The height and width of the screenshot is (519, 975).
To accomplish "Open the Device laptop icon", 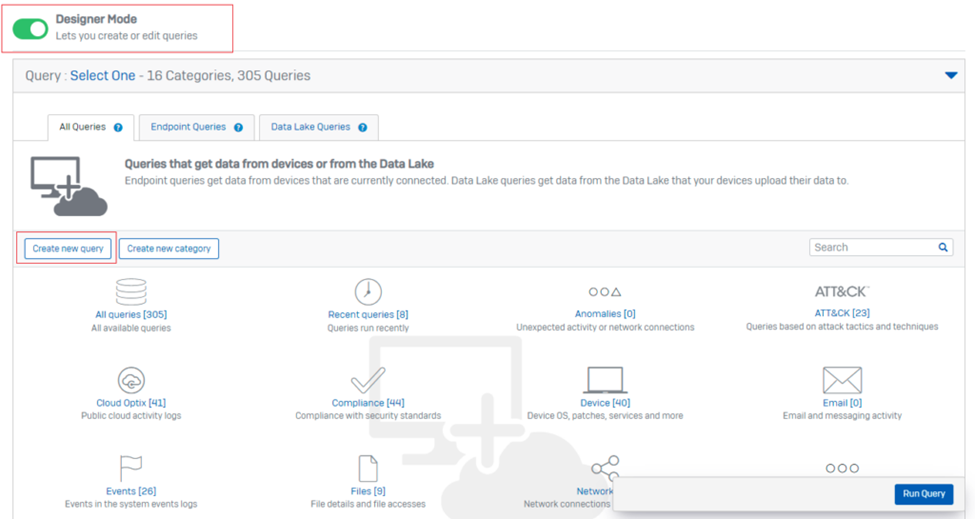I will [x=605, y=380].
